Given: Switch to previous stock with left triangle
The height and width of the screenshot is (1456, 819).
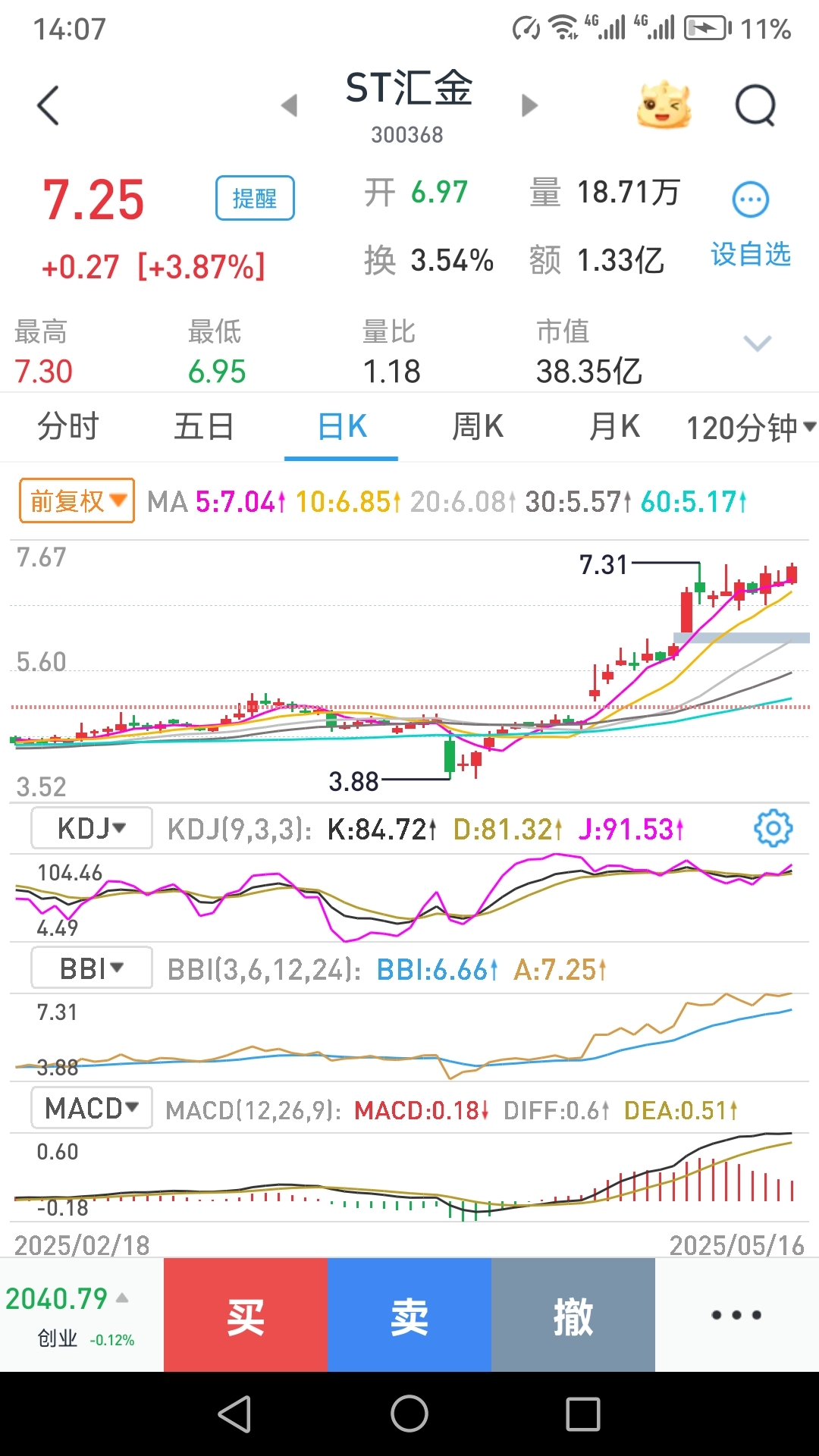Looking at the screenshot, I should coord(289,105).
